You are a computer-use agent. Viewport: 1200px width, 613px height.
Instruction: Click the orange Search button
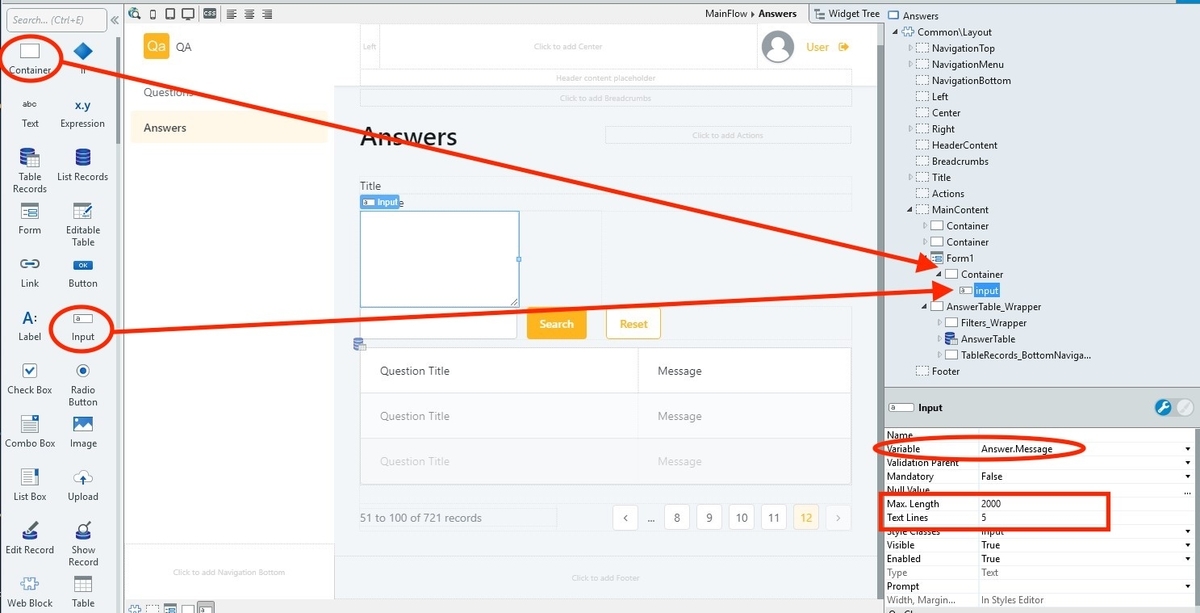[x=556, y=323]
